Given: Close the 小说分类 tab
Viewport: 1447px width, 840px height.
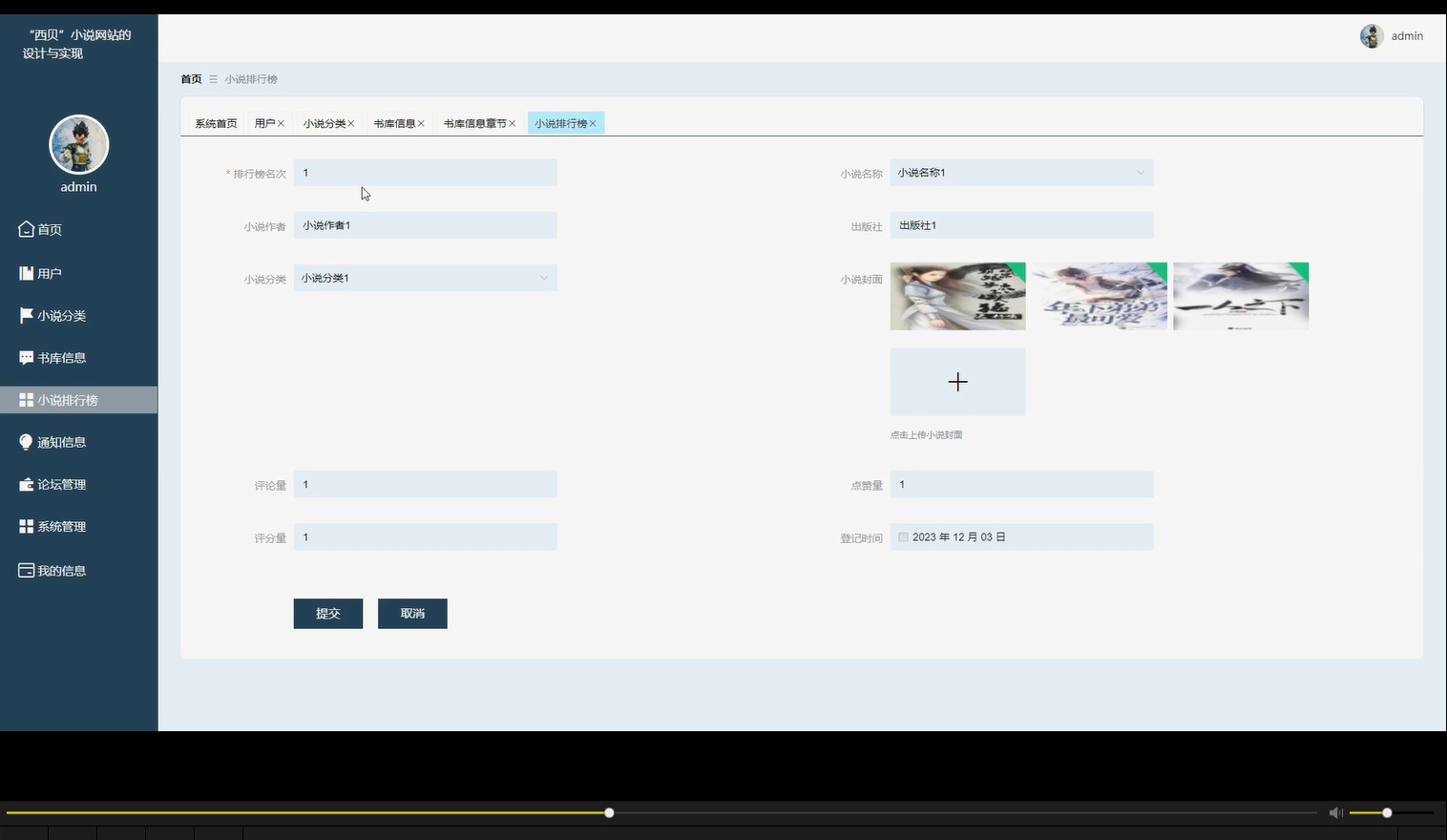Looking at the screenshot, I should click(x=350, y=123).
